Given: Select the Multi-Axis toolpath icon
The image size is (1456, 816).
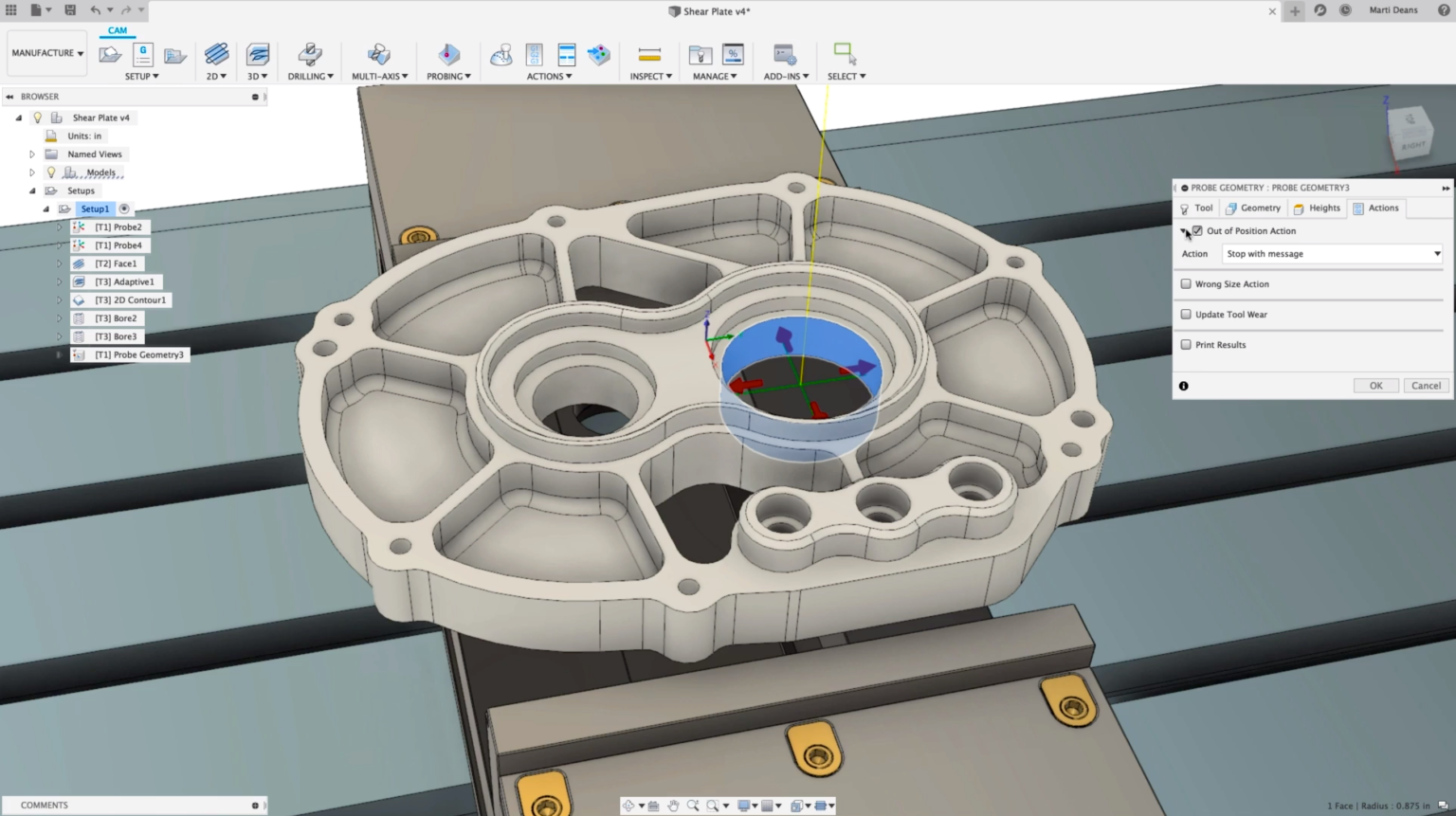Looking at the screenshot, I should 379,55.
